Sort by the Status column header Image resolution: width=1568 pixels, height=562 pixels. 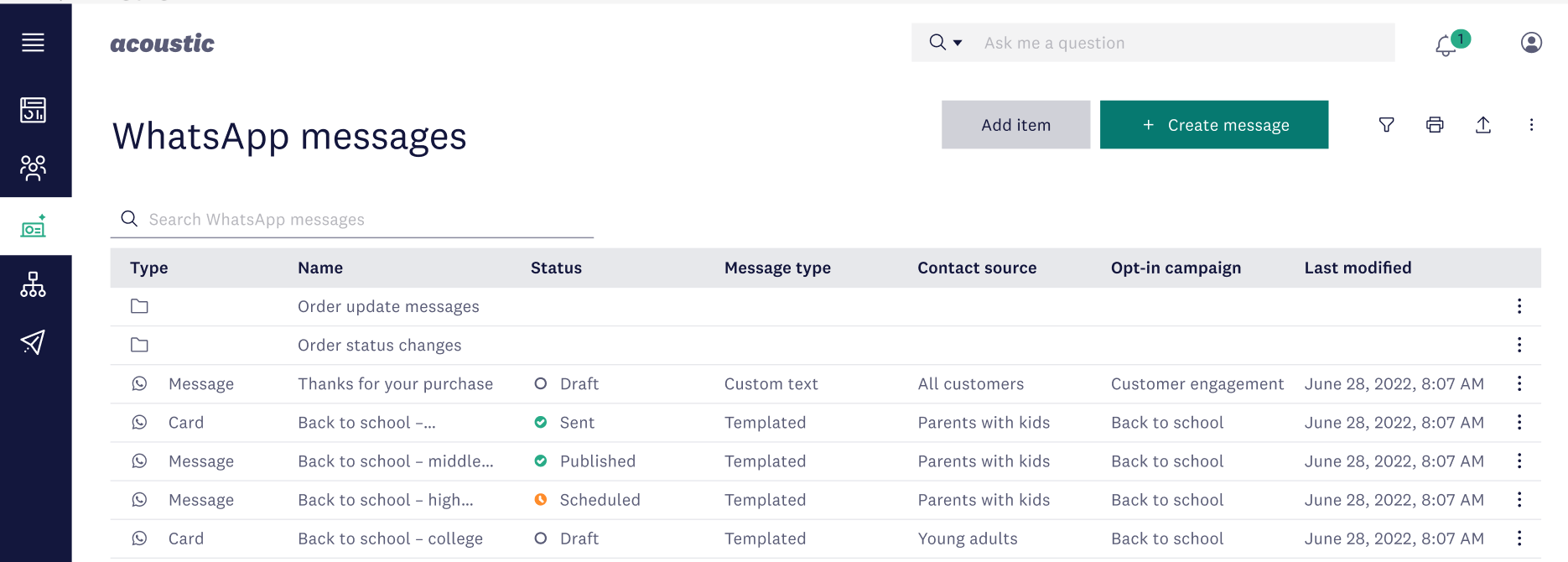pyautogui.click(x=556, y=268)
